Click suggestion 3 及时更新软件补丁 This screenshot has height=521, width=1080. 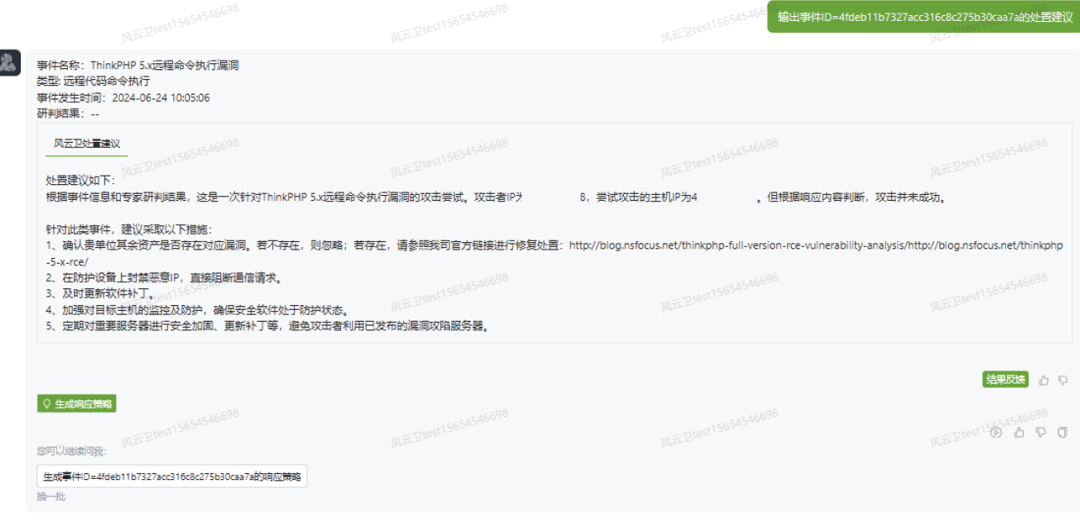[x=102, y=294]
